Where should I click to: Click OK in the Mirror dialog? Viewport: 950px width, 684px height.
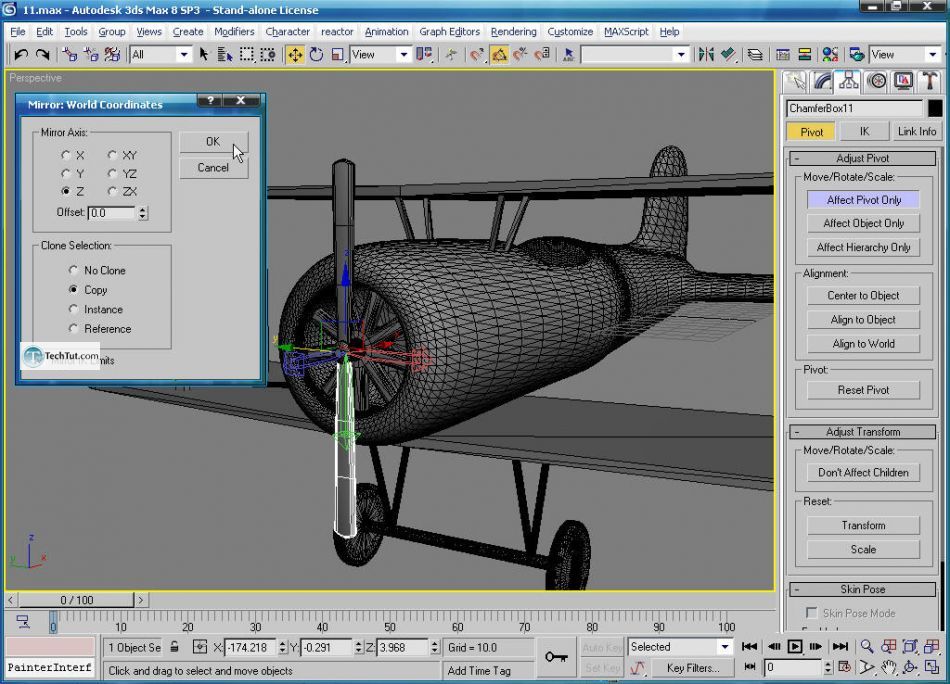[213, 141]
